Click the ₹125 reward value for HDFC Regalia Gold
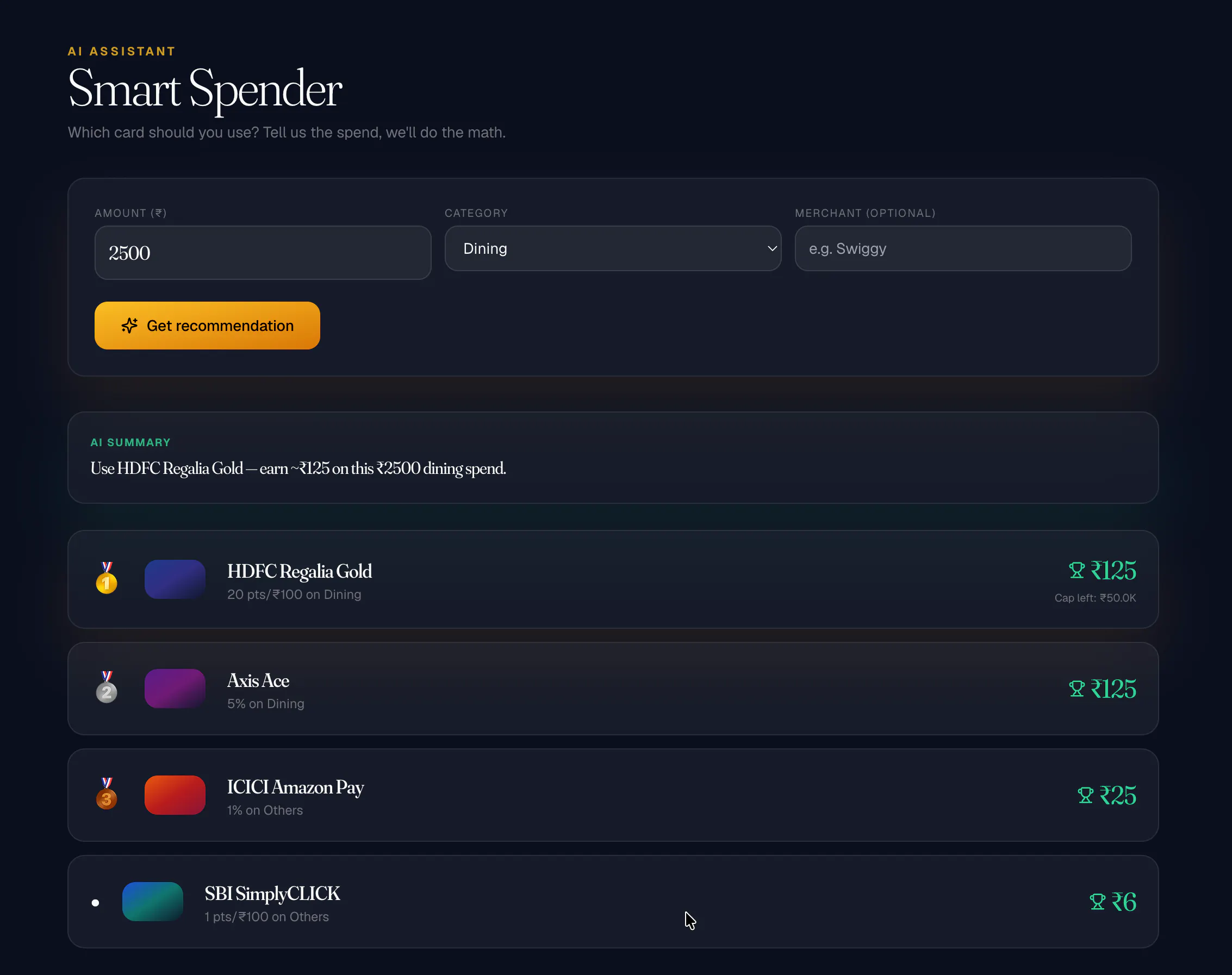This screenshot has height=975, width=1232. click(1113, 570)
